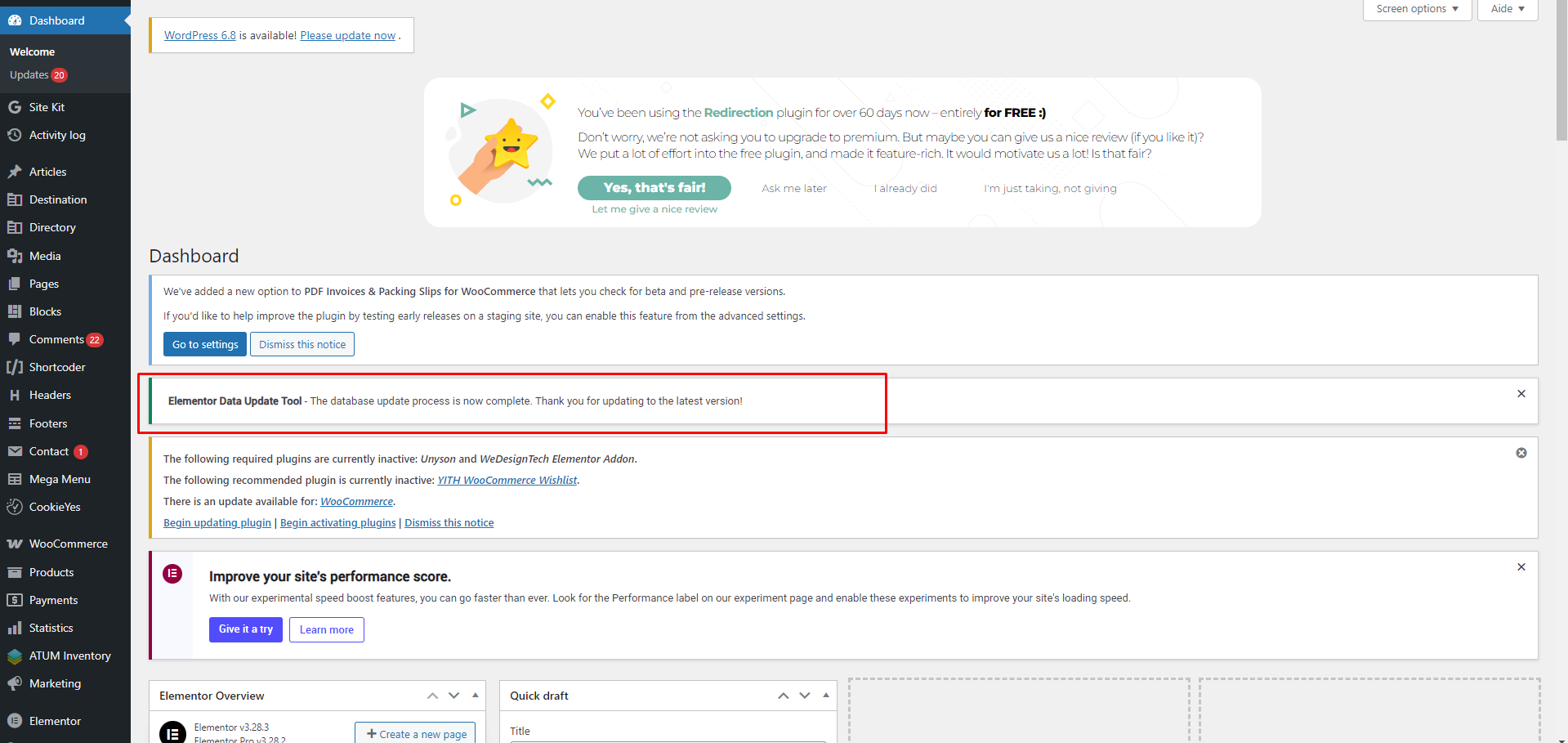Click Create a new page button
Image resolution: width=1568 pixels, height=743 pixels.
point(415,734)
